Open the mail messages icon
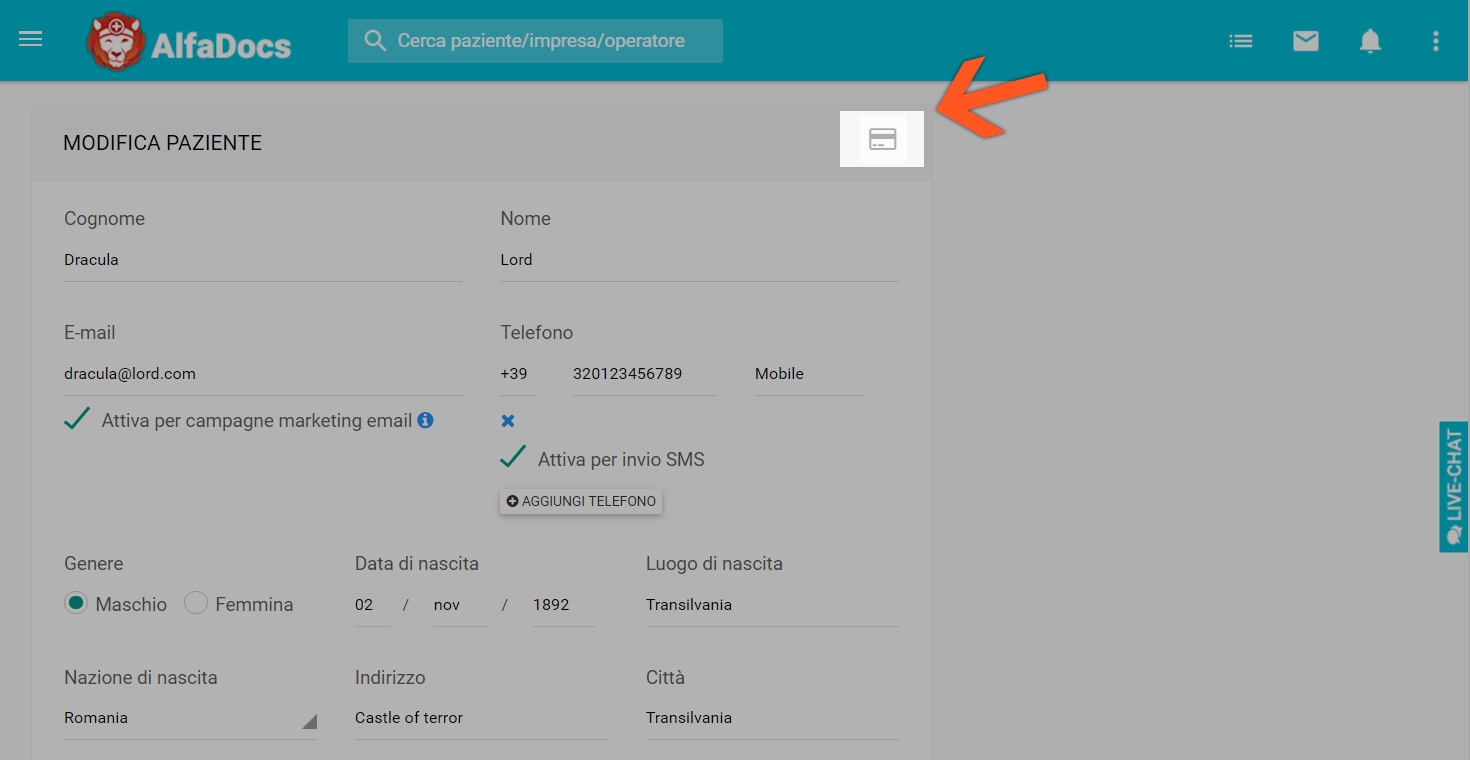Viewport: 1470px width, 760px height. [x=1305, y=41]
